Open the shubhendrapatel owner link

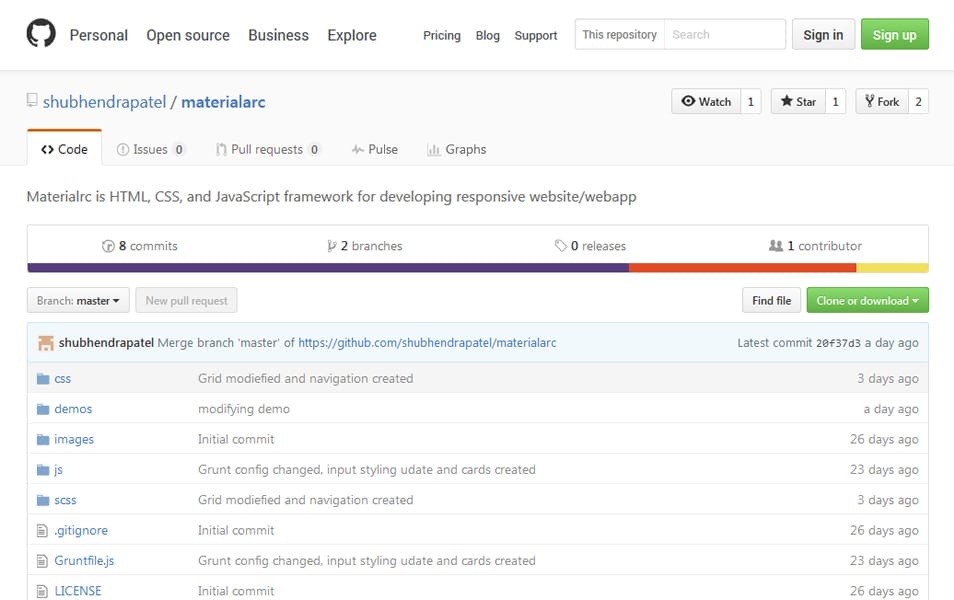[104, 102]
